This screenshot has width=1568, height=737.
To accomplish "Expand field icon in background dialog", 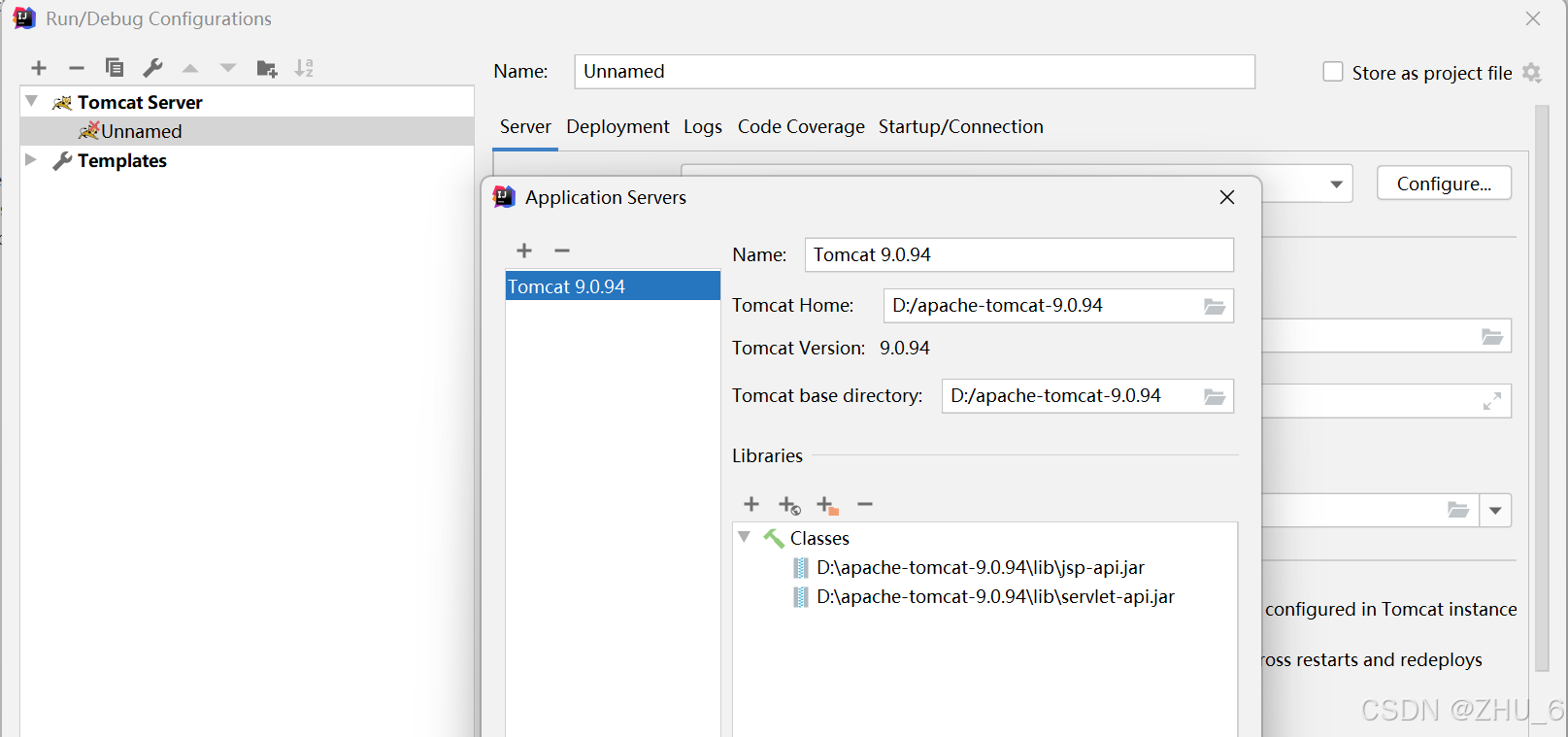I will (x=1492, y=401).
